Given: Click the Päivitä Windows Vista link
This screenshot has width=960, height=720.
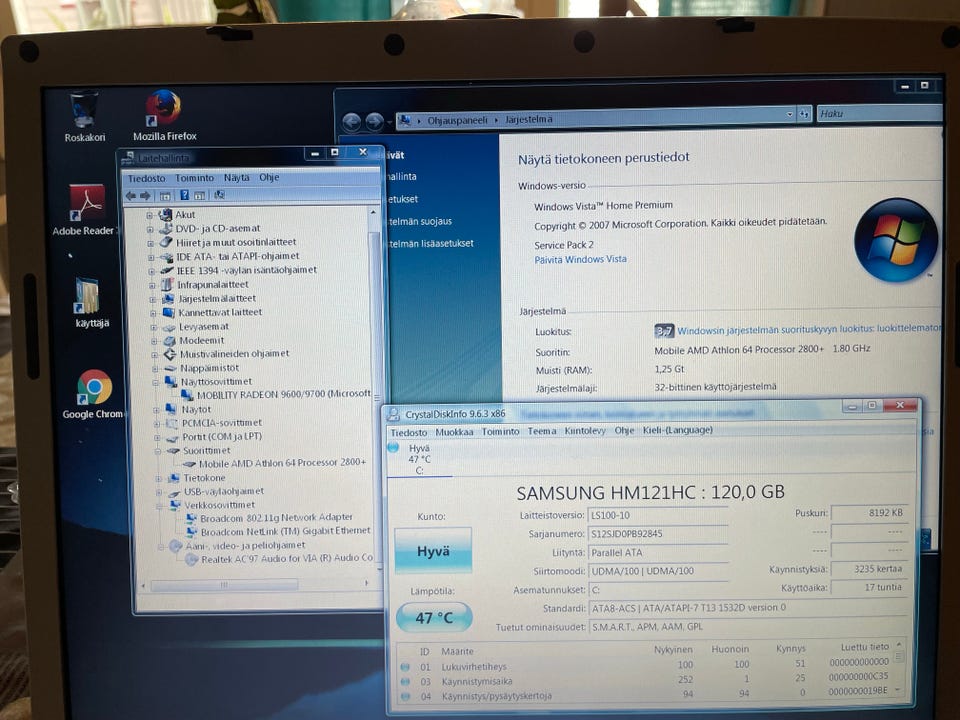Looking at the screenshot, I should point(580,260).
